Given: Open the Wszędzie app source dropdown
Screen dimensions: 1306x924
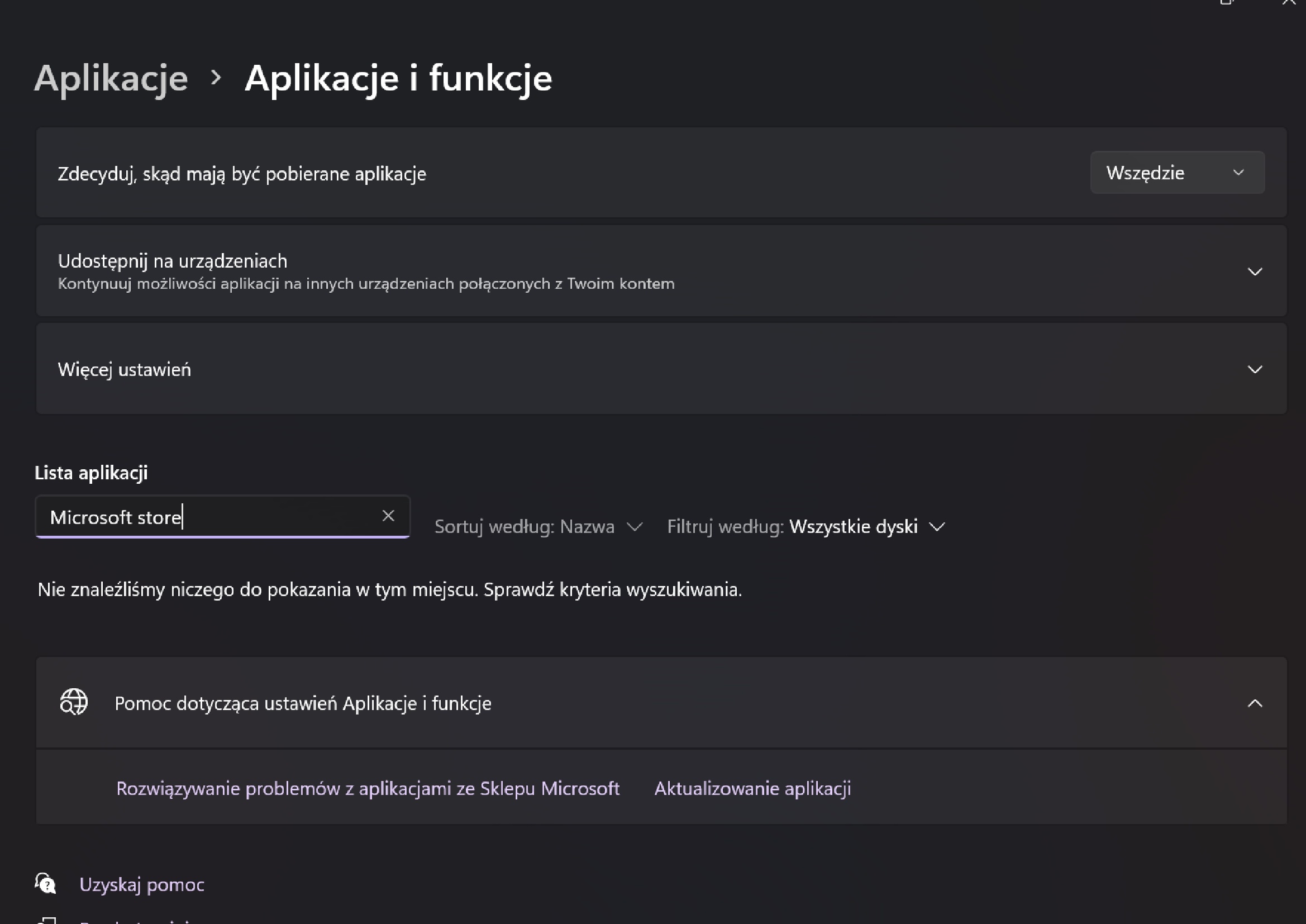Looking at the screenshot, I should (1177, 173).
